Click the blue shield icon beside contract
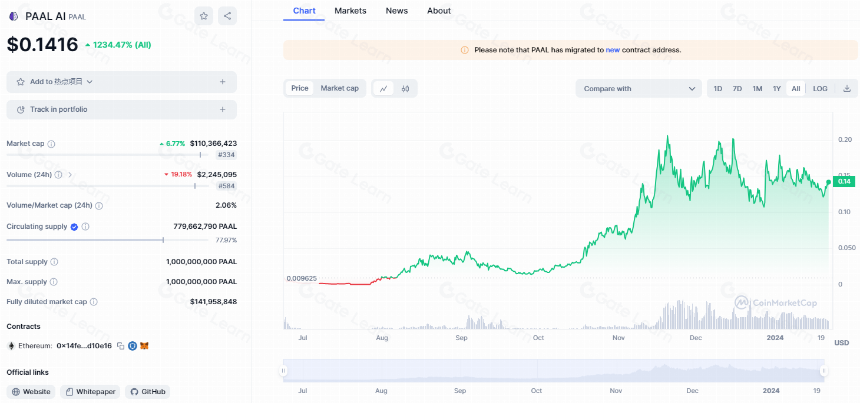This screenshot has height=403, width=860. 132,346
